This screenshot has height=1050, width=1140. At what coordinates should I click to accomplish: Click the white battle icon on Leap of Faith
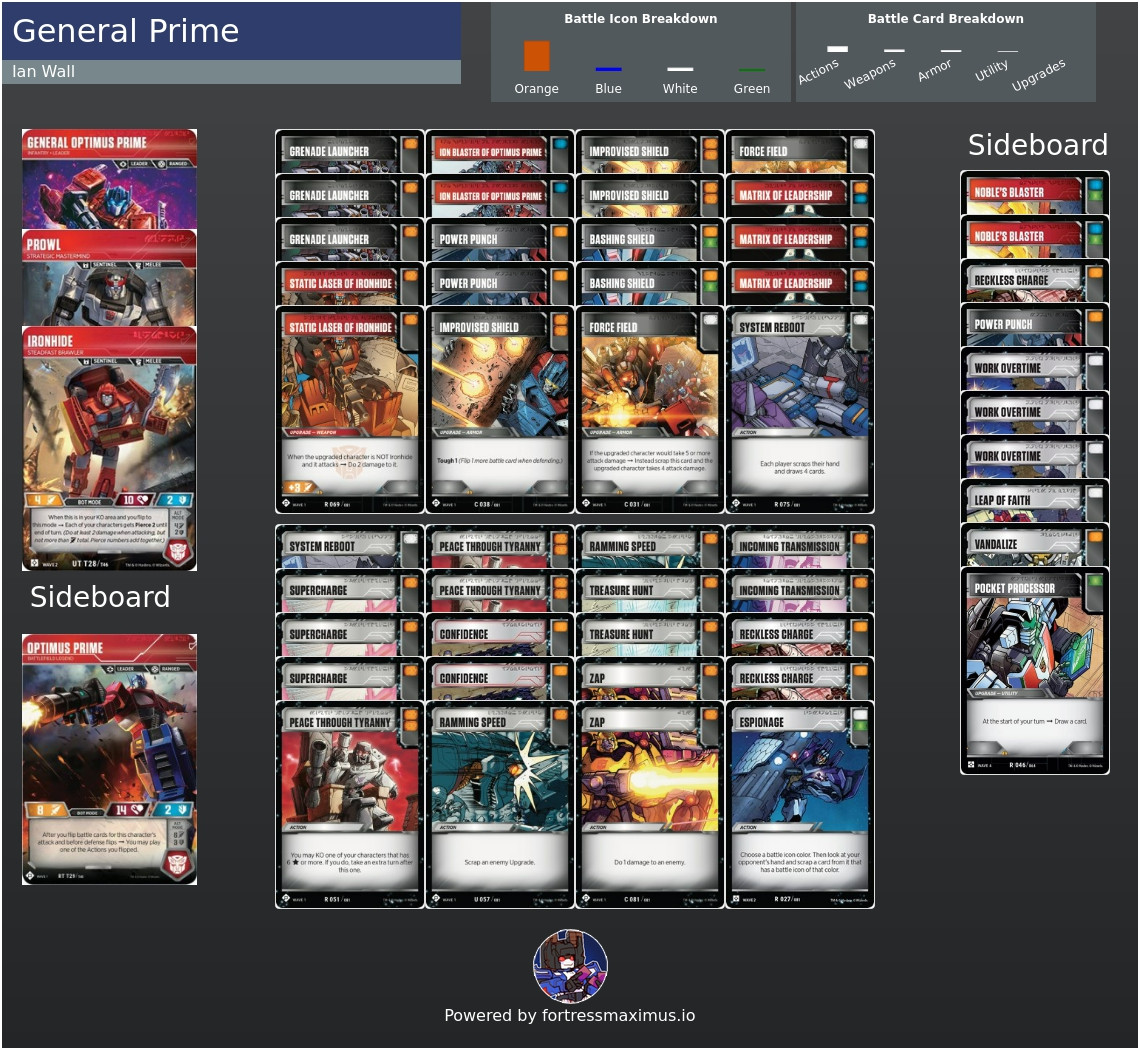[1094, 494]
